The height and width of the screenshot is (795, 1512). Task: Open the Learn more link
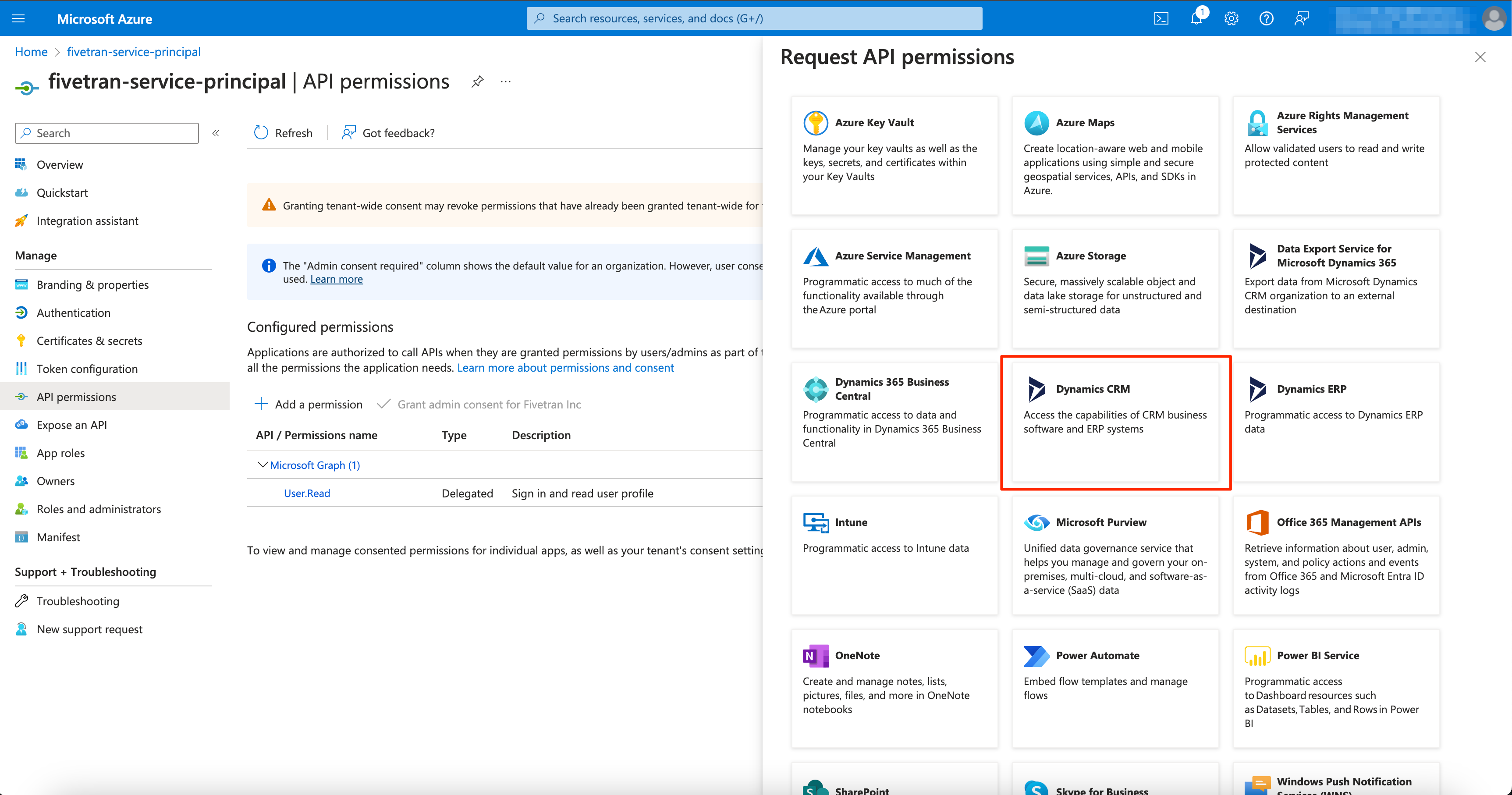tap(336, 279)
